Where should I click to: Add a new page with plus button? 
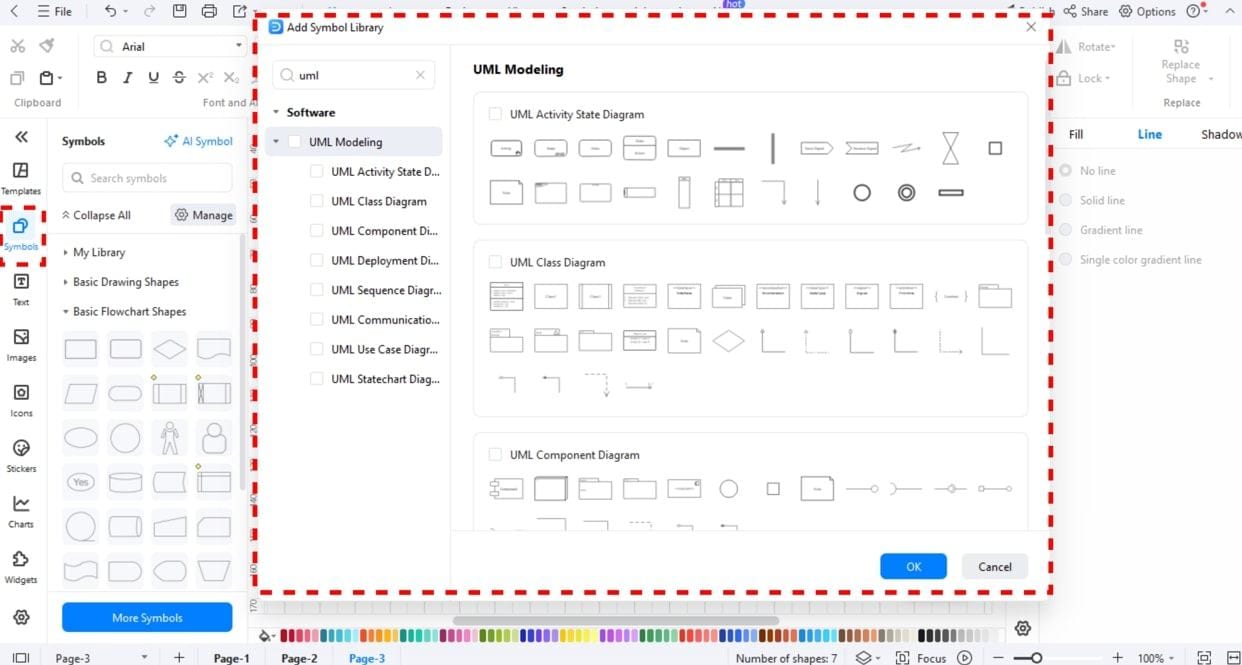[179, 657]
